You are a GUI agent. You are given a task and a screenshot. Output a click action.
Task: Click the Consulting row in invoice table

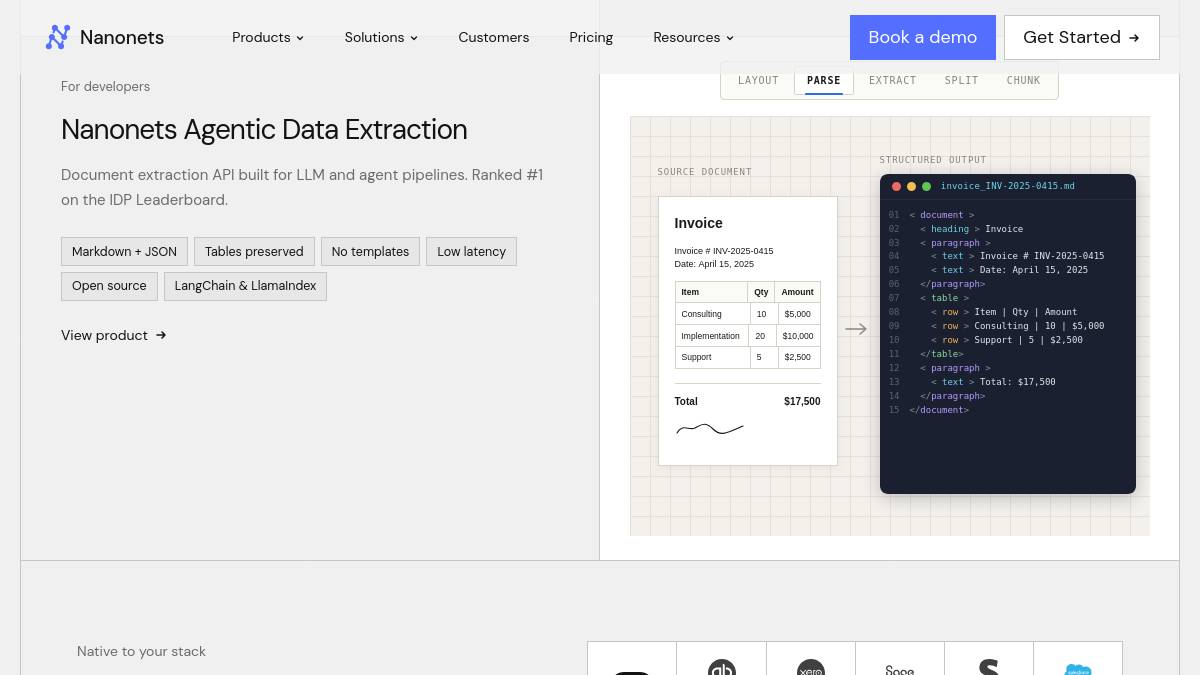[748, 314]
